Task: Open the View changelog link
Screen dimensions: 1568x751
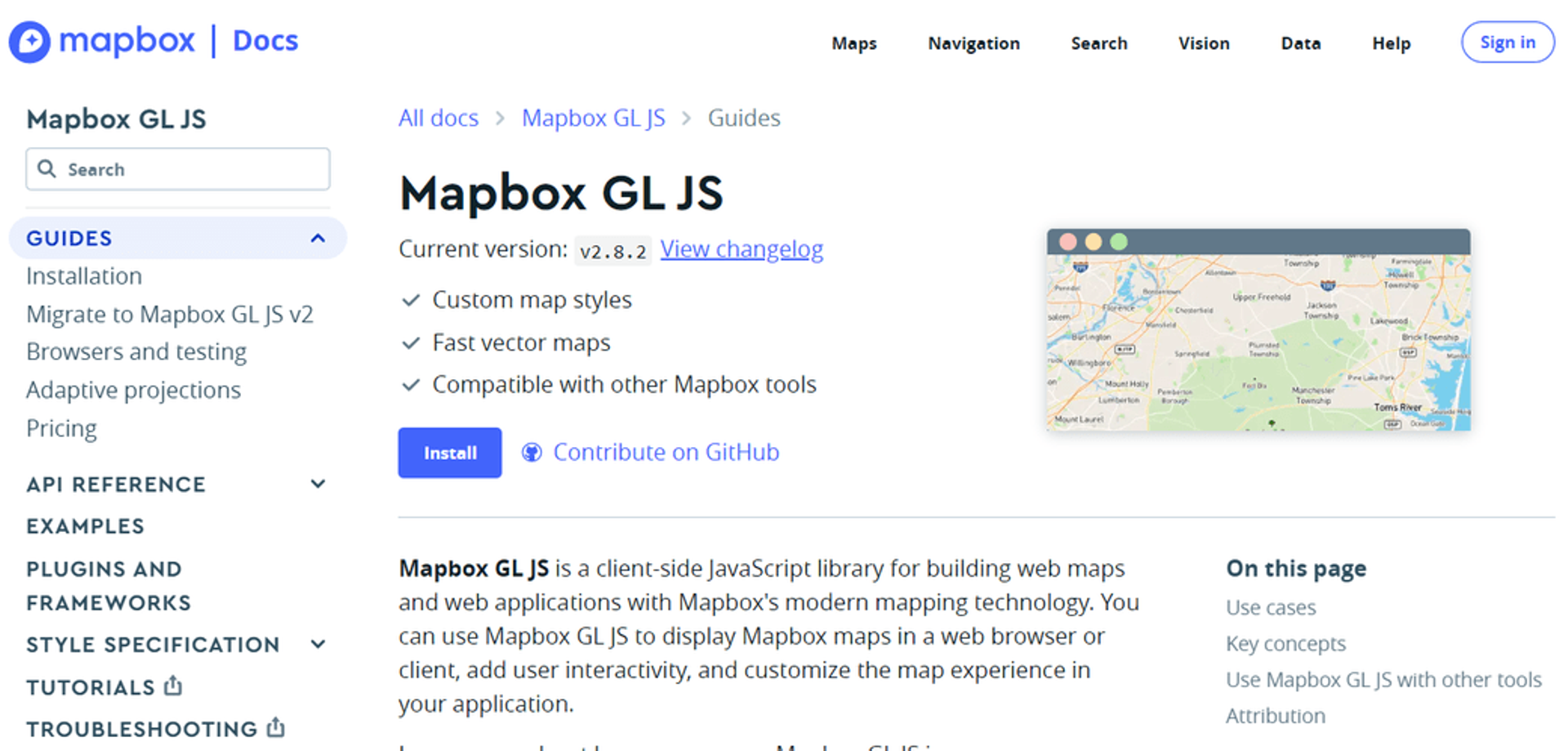Action: click(x=742, y=248)
